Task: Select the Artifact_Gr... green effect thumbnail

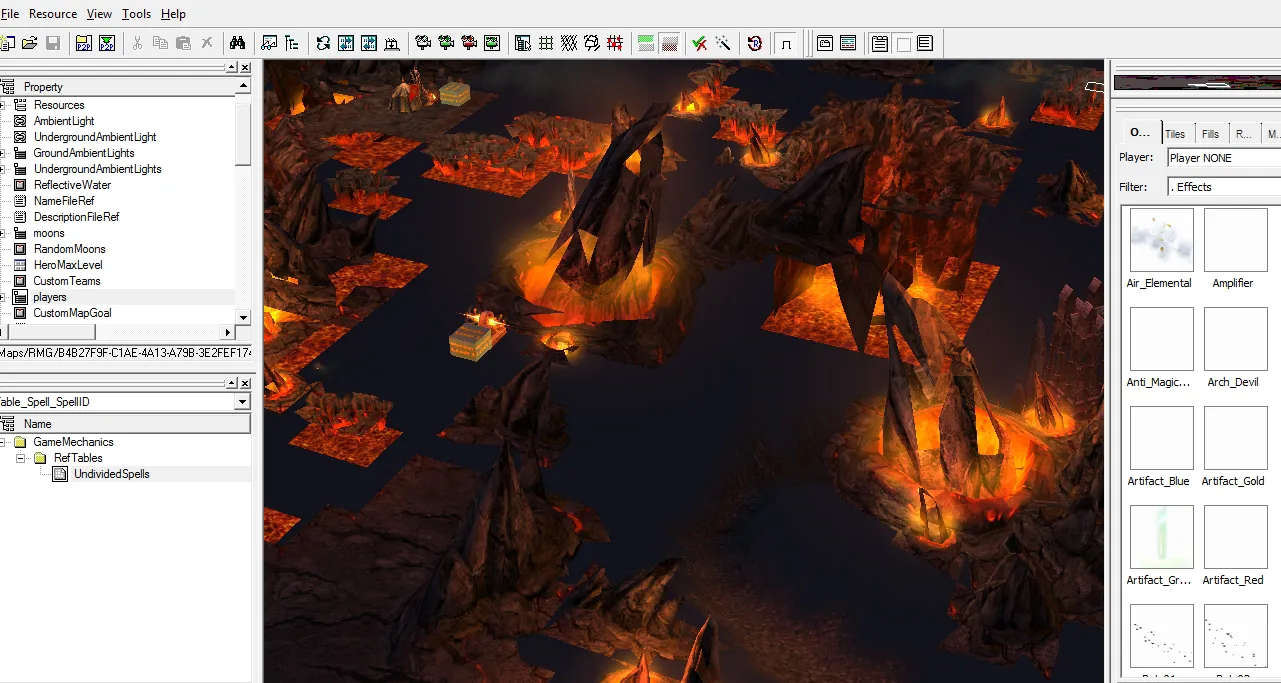Action: pos(1161,537)
